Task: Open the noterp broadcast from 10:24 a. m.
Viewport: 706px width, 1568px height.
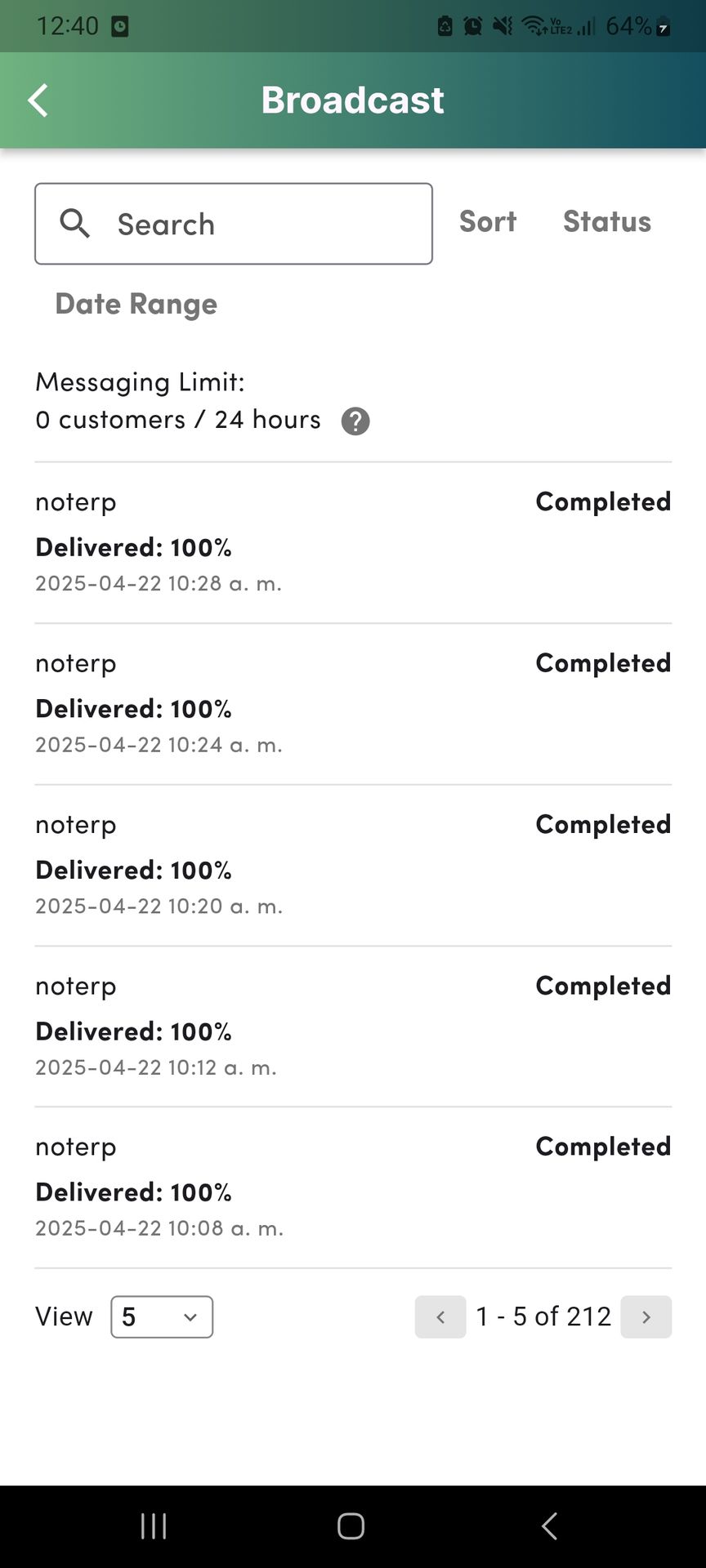Action: click(x=245, y=704)
